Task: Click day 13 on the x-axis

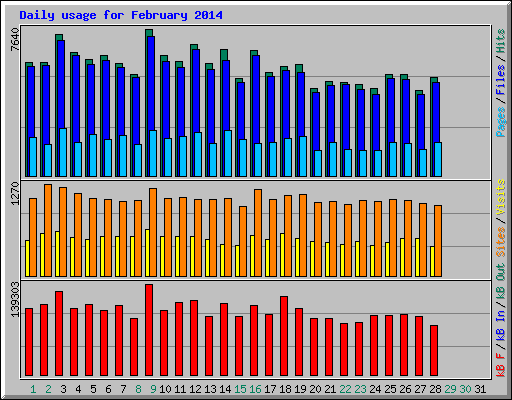Action: pos(210,389)
